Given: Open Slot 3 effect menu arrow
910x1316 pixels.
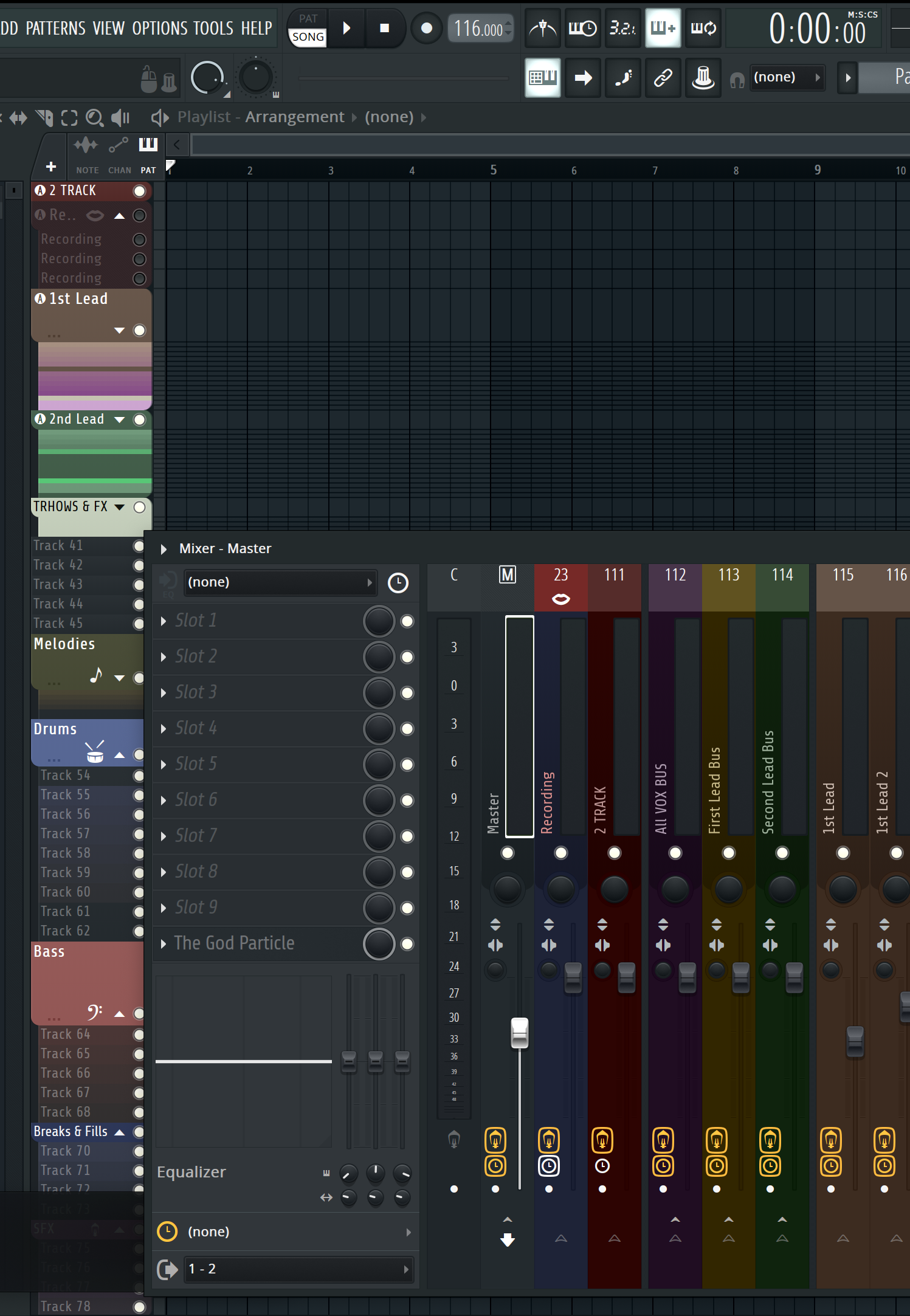Looking at the screenshot, I should [164, 693].
